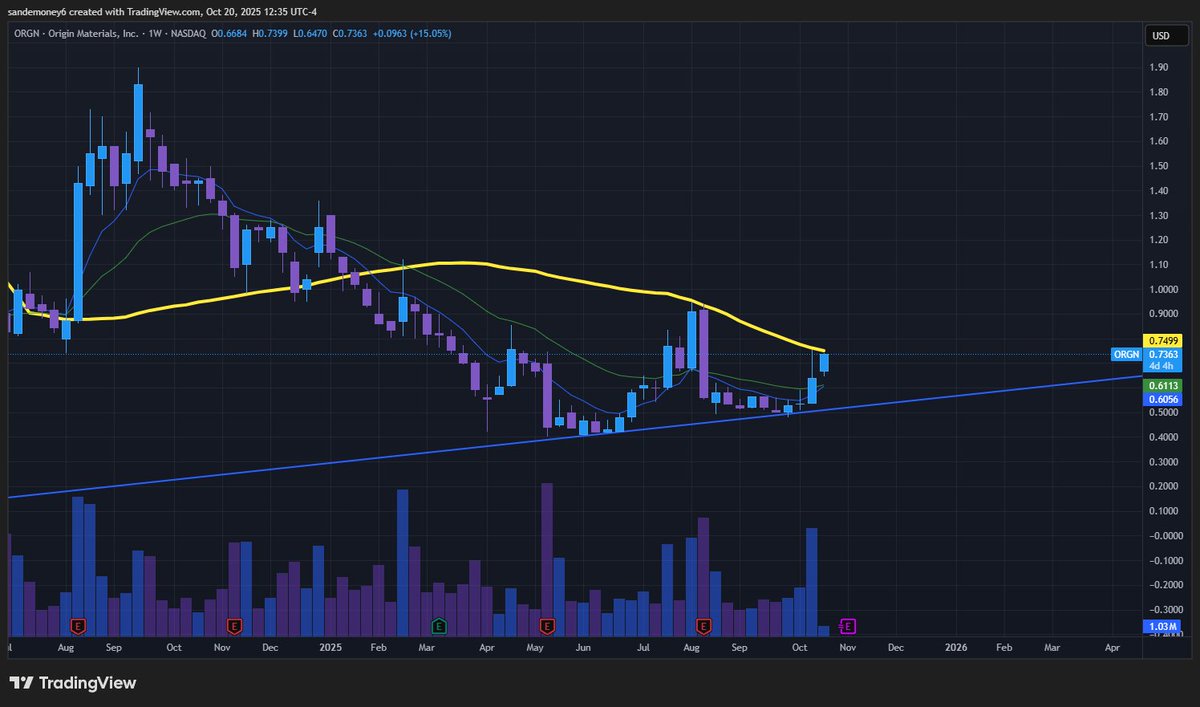The width and height of the screenshot is (1200, 707).
Task: Click the 2025 year label on the timeline
Action: [329, 648]
